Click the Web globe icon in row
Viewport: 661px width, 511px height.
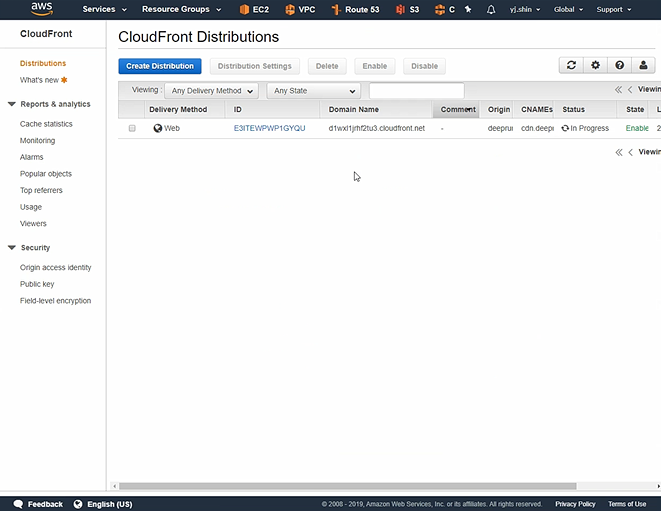[158, 128]
